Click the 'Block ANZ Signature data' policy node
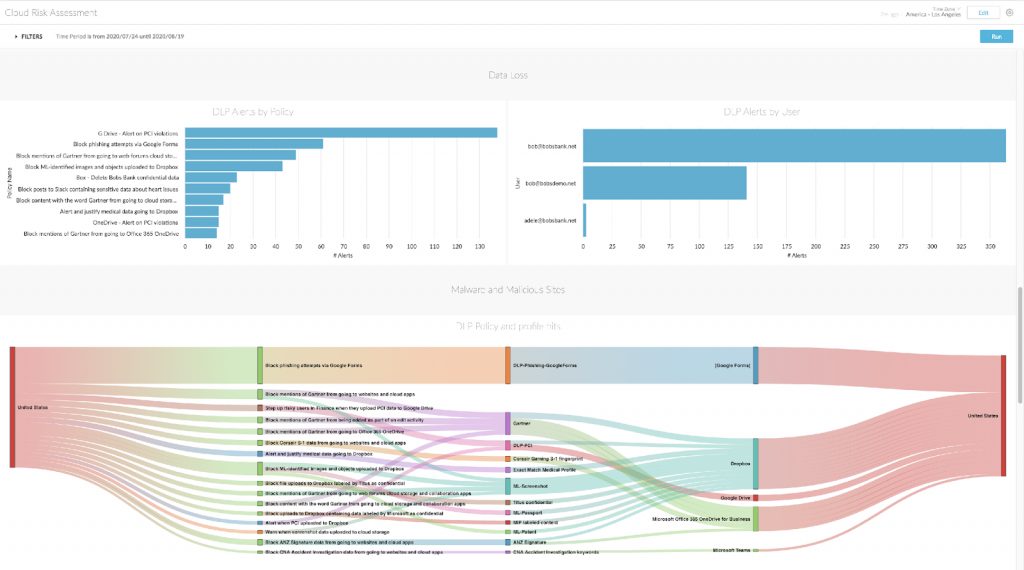This screenshot has width=1024, height=570. pyautogui.click(x=260, y=542)
